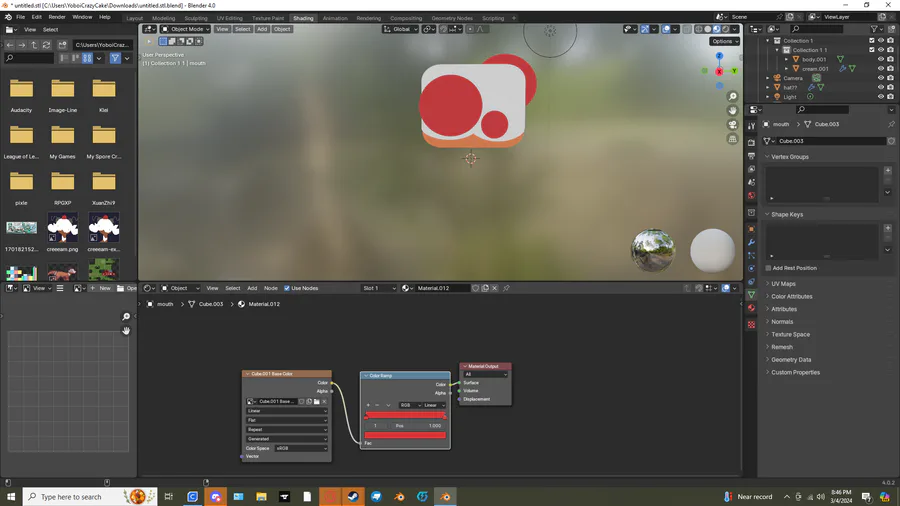
Task: Expand the body.001 outliner row
Action: pyautogui.click(x=787, y=59)
